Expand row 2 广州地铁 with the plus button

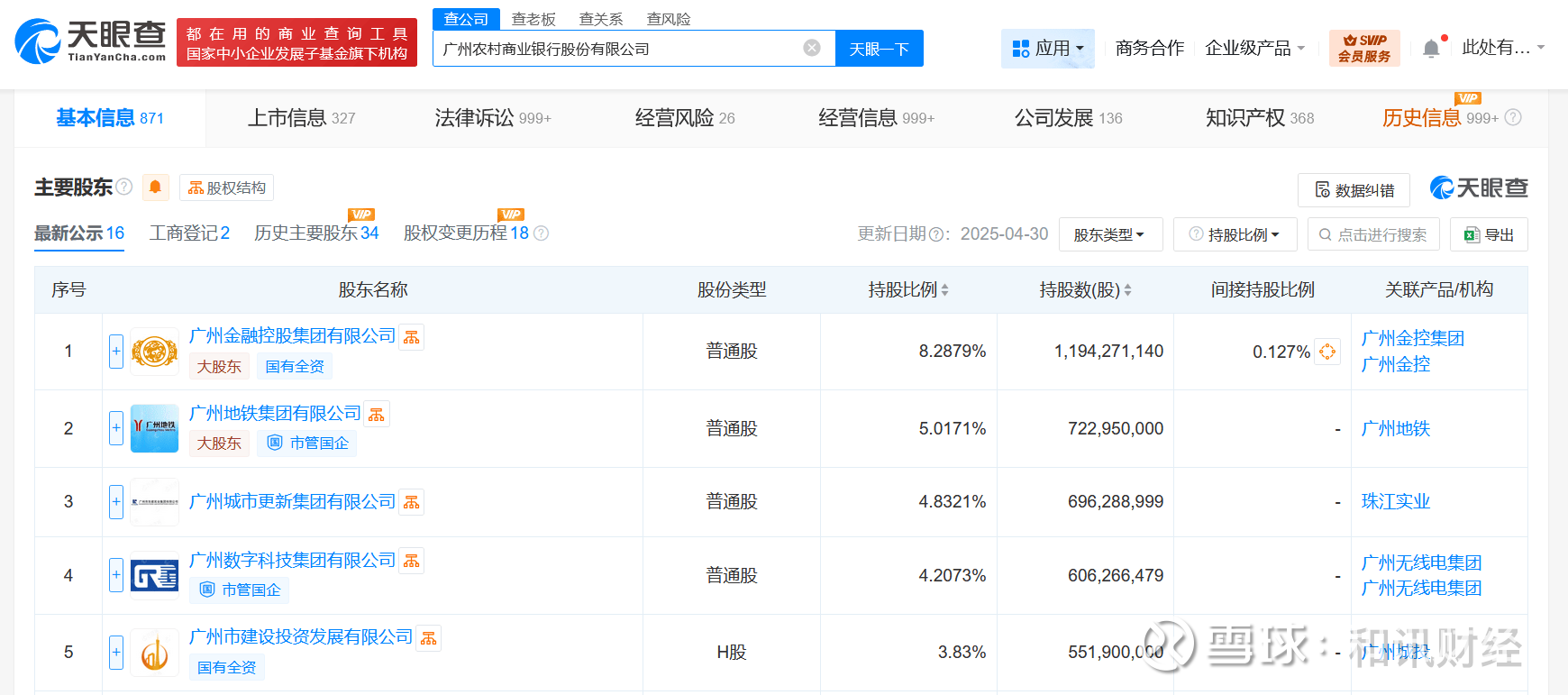[116, 428]
